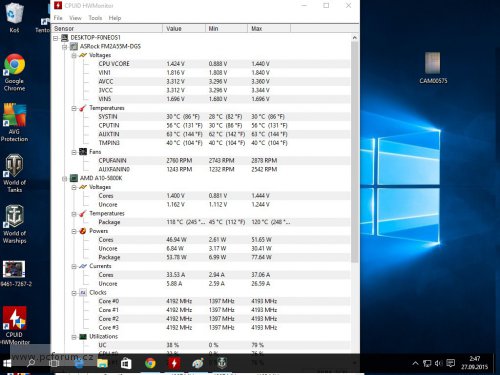Viewport: 500px width, 375px height.
Task: Switch to HWMonitor via taskbar icon
Action: [174, 363]
